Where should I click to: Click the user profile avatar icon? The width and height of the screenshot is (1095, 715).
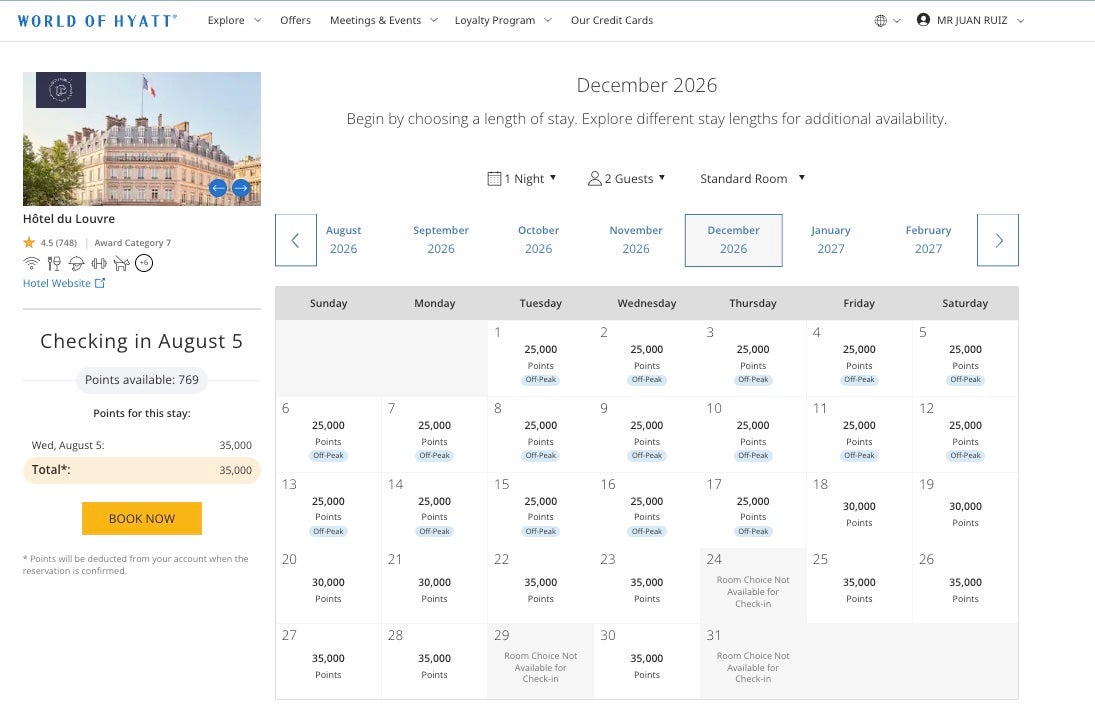tap(921, 19)
